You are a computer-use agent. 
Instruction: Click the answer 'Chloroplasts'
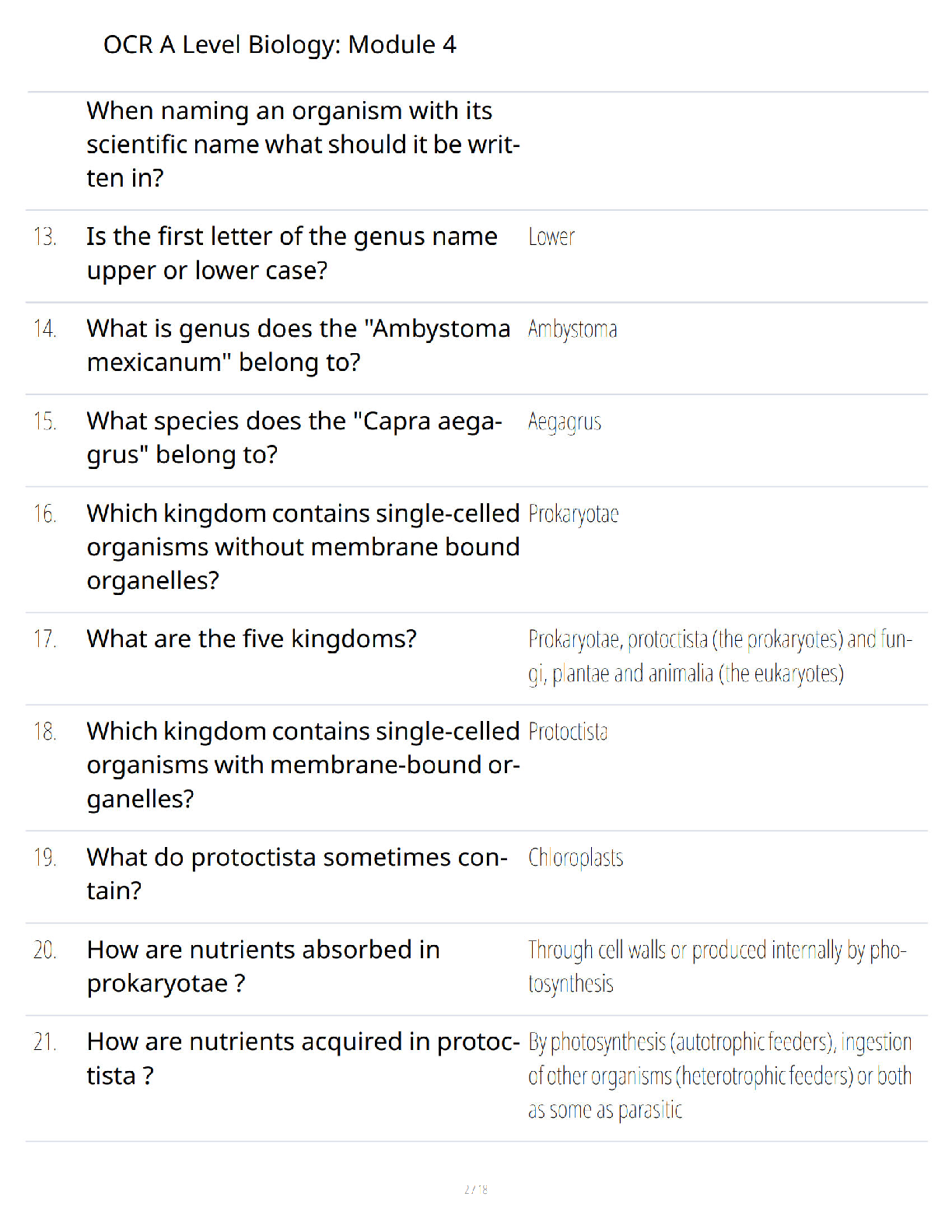click(x=576, y=858)
